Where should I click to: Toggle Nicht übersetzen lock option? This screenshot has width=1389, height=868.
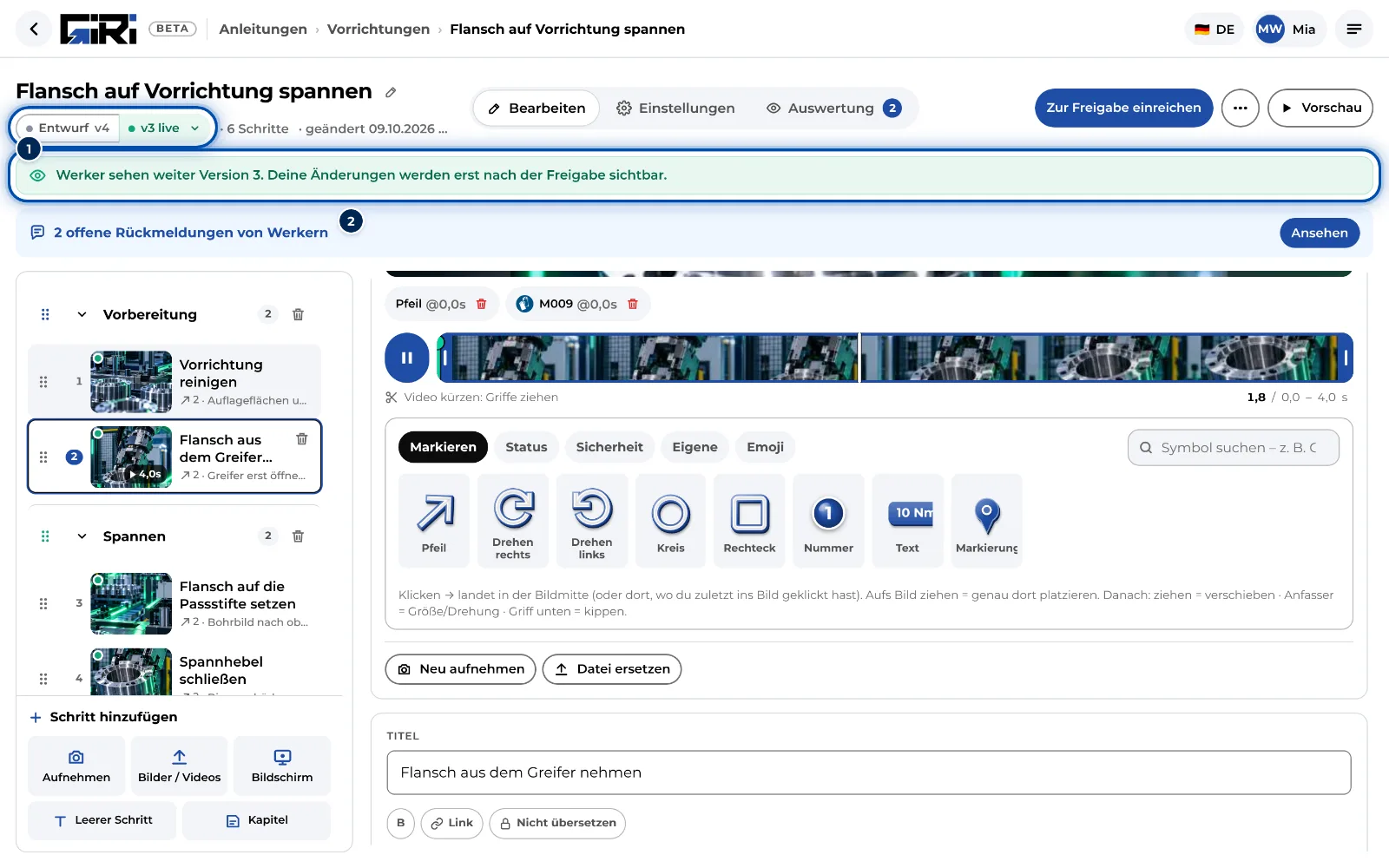click(557, 823)
